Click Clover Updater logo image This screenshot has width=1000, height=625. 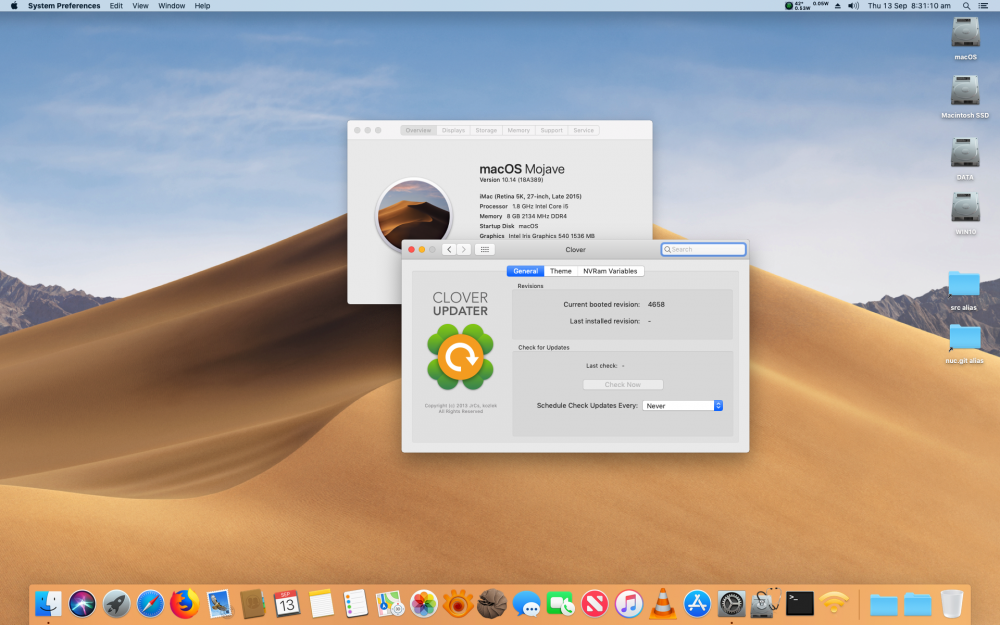pyautogui.click(x=460, y=357)
